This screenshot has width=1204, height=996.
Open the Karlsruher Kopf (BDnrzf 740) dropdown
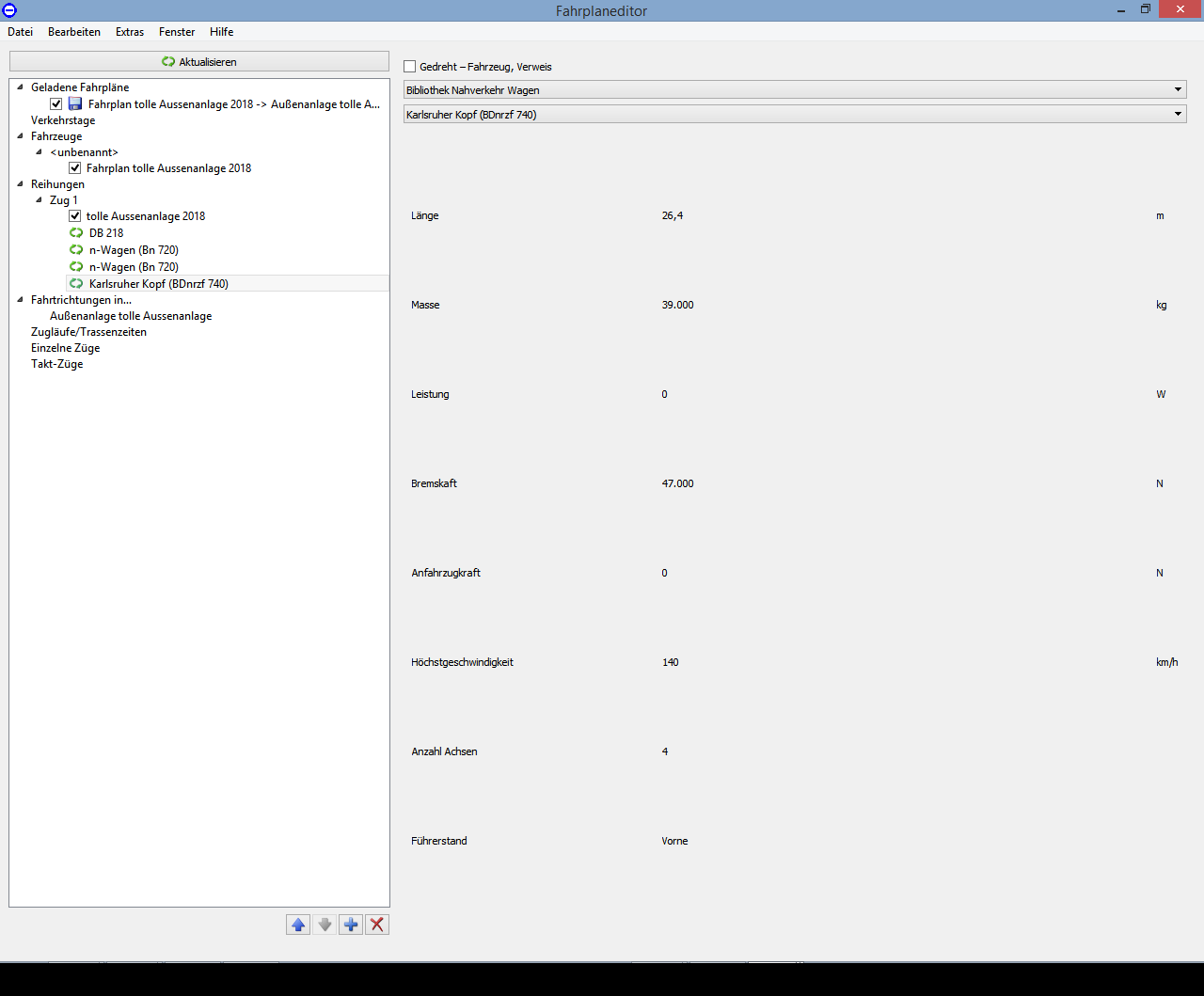pos(795,115)
